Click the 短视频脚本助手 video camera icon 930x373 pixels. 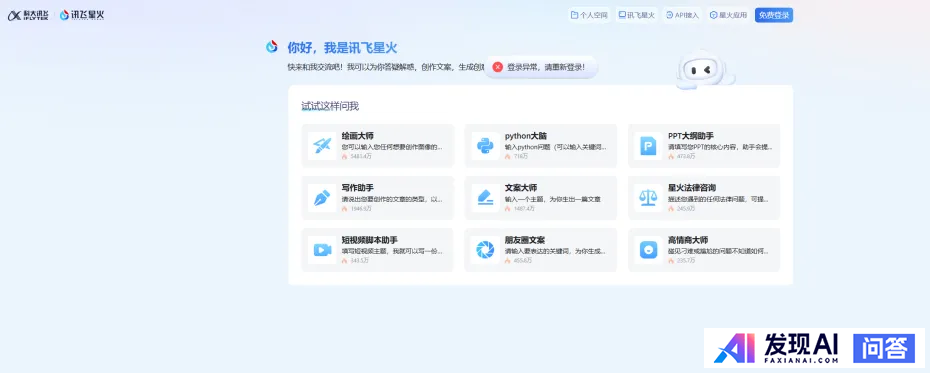pyautogui.click(x=322, y=250)
